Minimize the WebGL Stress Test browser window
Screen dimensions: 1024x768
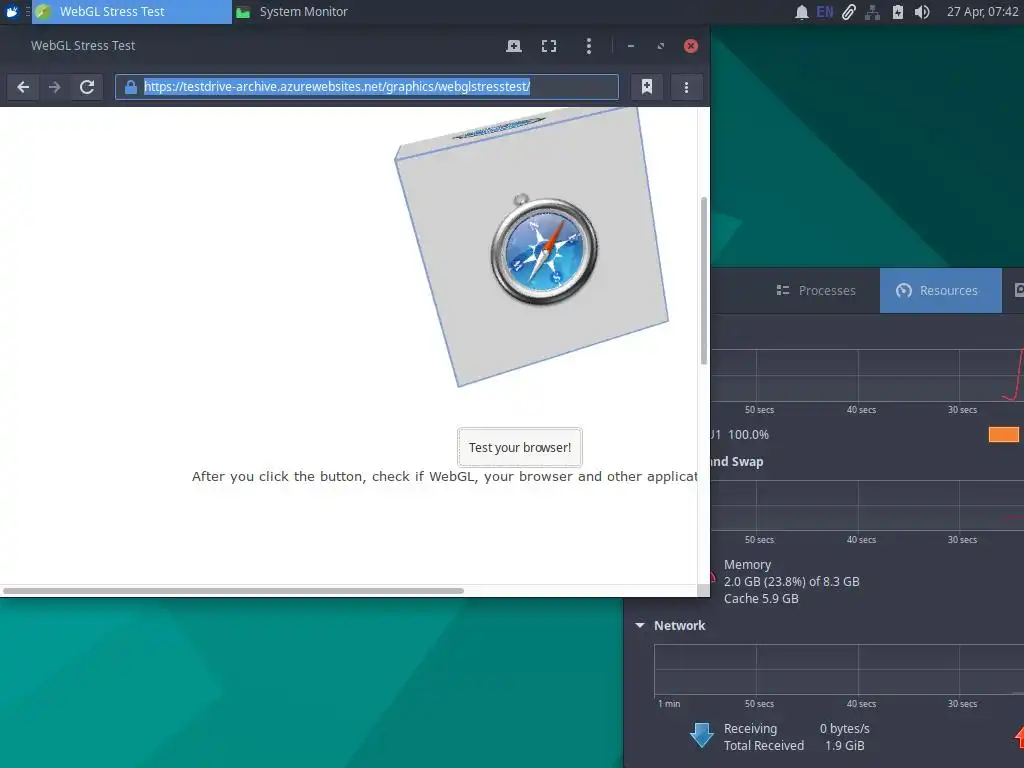click(631, 46)
